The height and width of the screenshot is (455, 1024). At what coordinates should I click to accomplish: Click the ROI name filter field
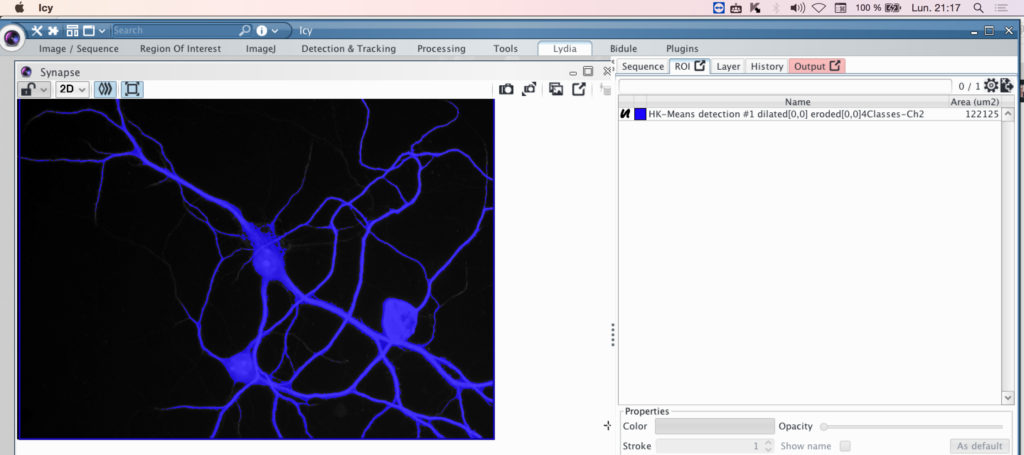pyautogui.click(x=785, y=86)
